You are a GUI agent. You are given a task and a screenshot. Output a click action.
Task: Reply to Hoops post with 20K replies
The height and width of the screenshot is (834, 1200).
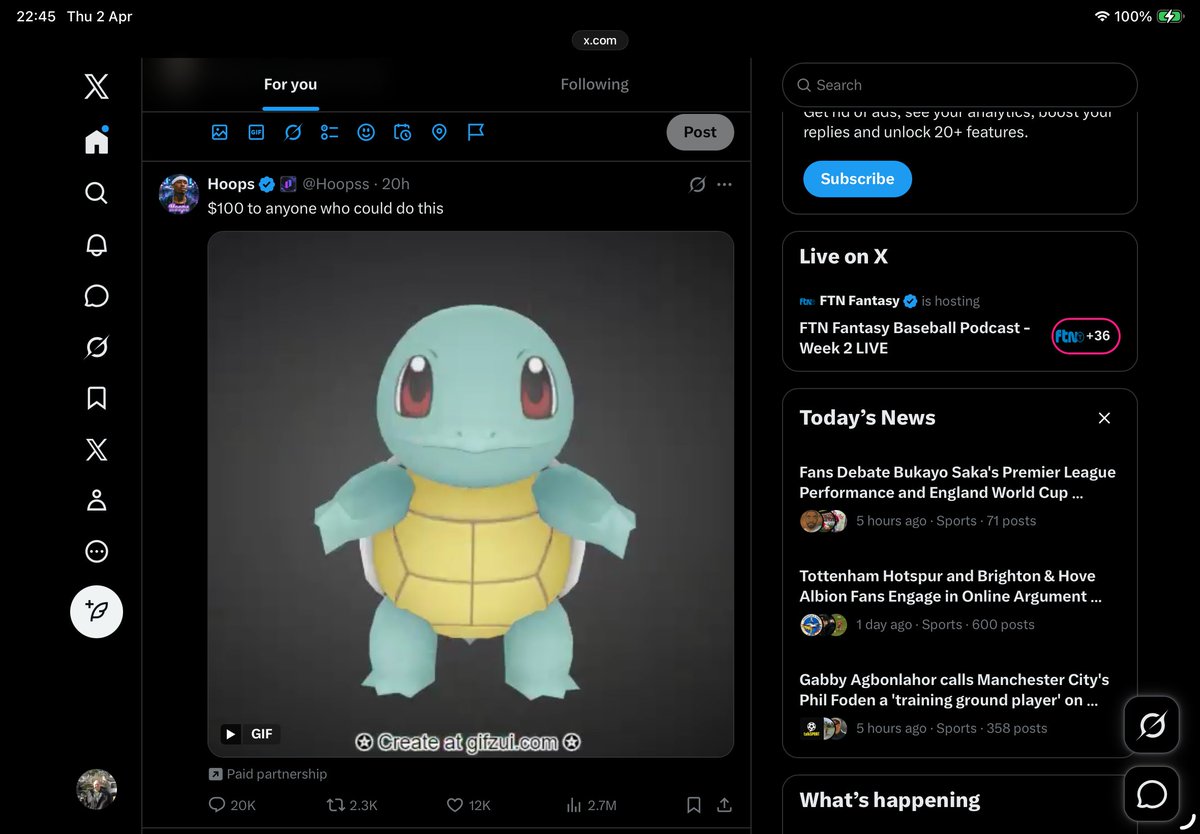pos(232,805)
